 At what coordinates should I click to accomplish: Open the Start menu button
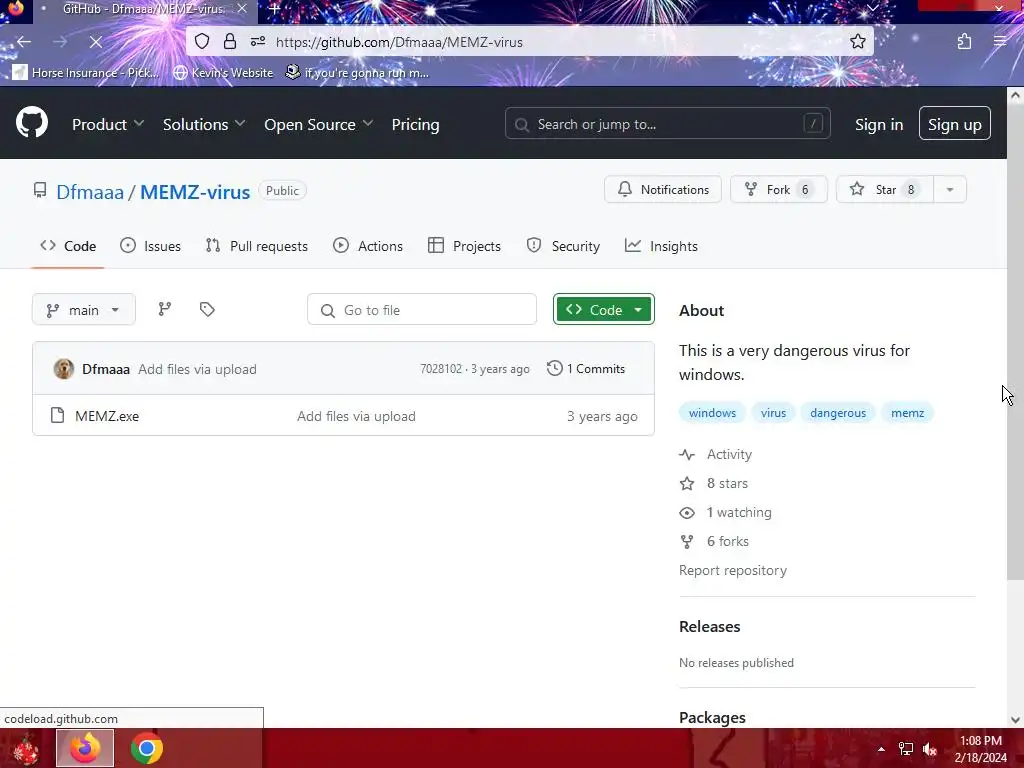[25, 749]
